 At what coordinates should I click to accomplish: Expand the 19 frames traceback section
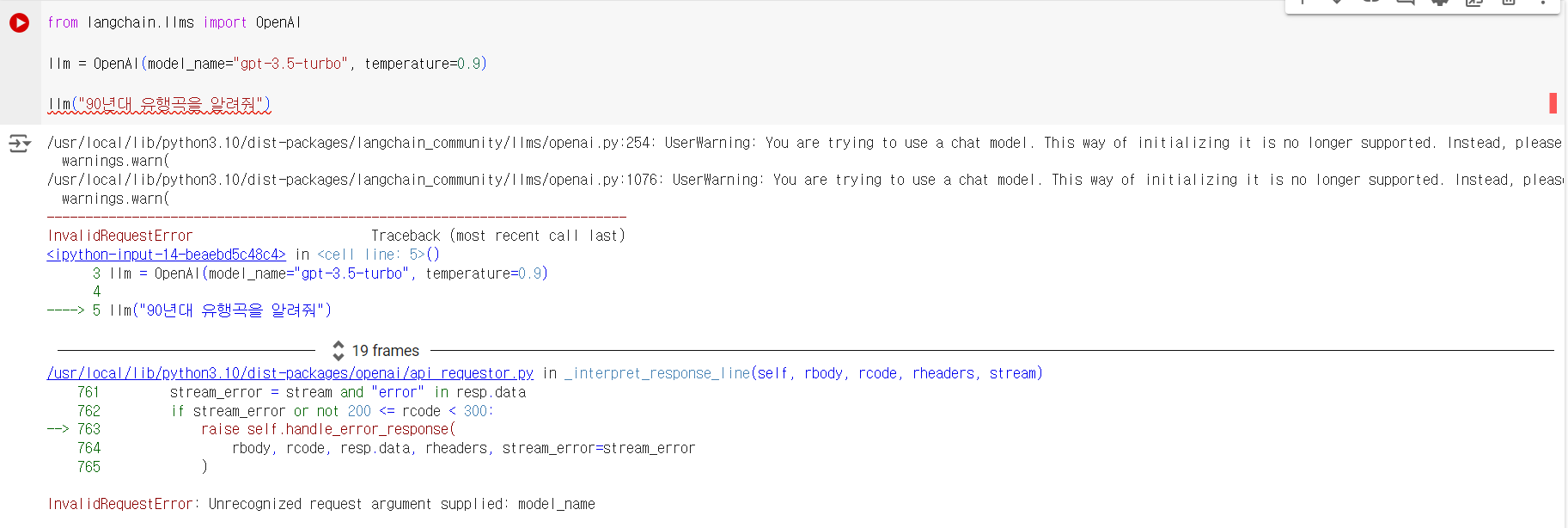tap(376, 351)
